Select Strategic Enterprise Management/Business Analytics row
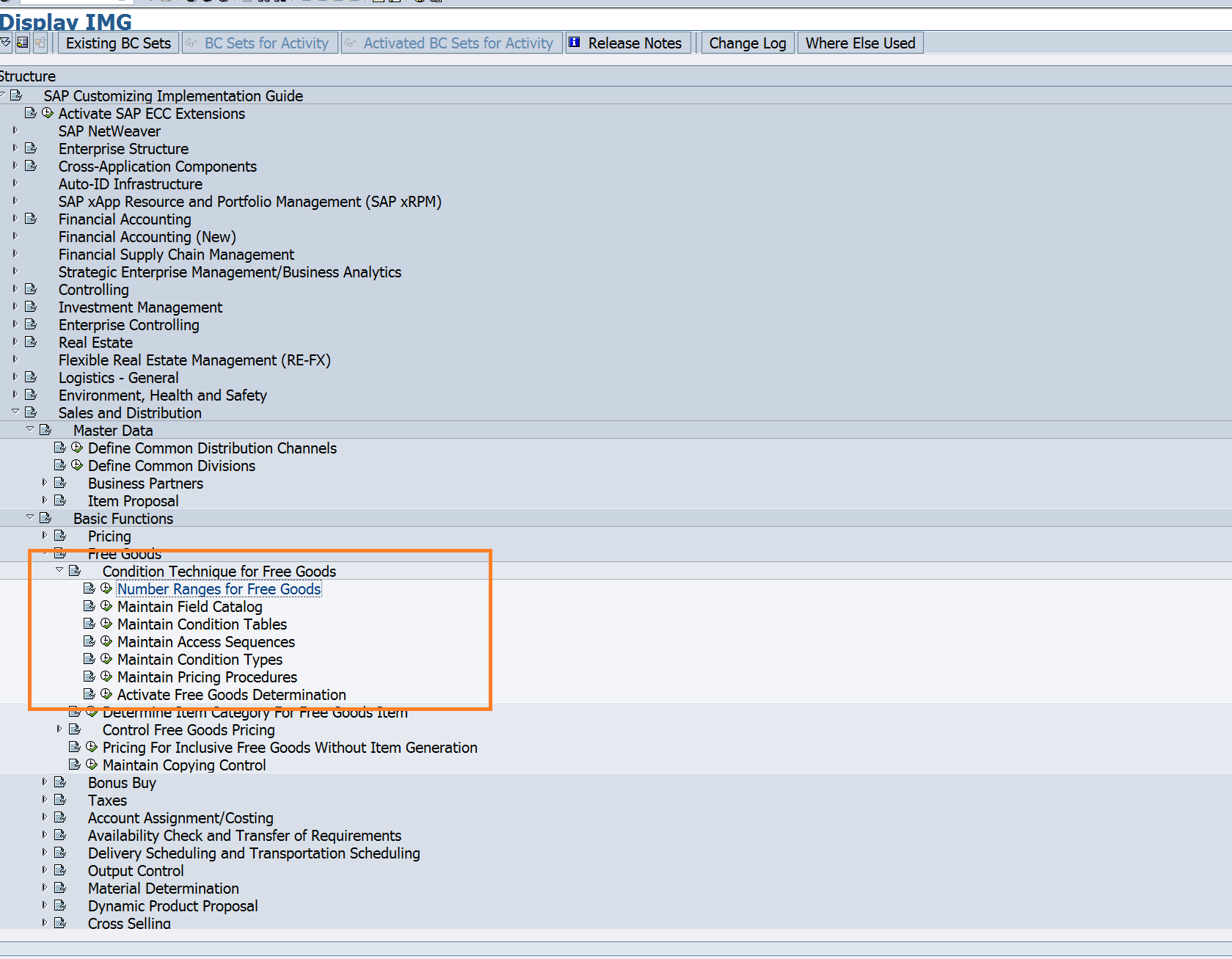Viewport: 1232px width, 959px height. 230,272
